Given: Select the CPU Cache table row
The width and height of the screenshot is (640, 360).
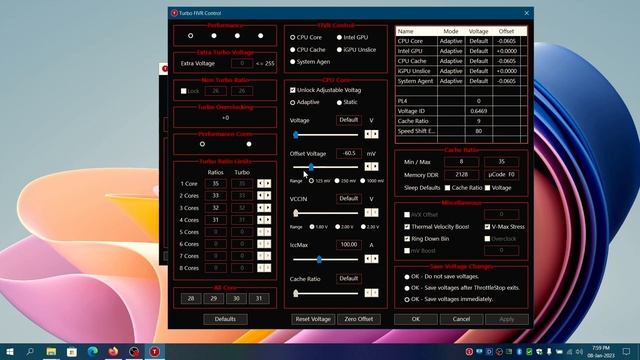Looking at the screenshot, I should pyautogui.click(x=461, y=61).
